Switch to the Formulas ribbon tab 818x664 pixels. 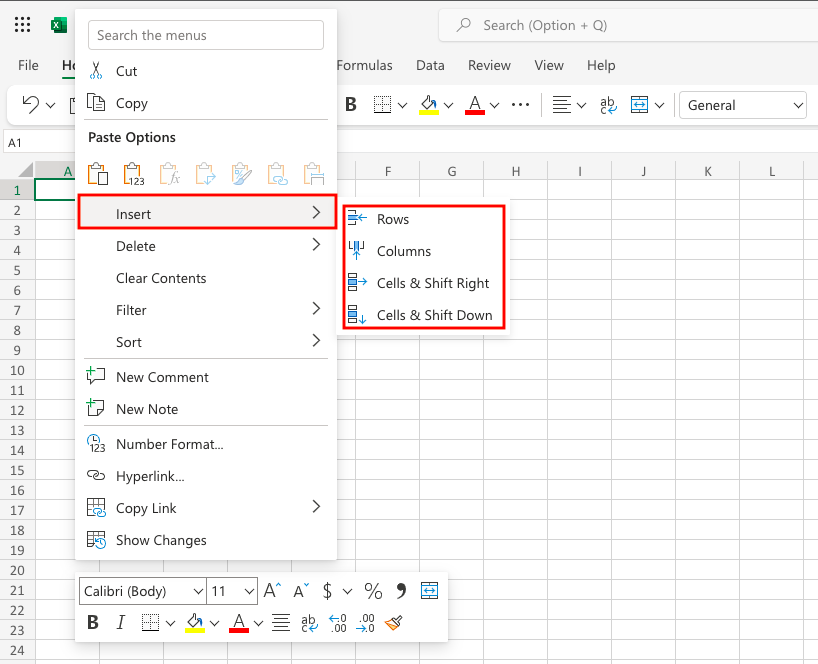[364, 65]
